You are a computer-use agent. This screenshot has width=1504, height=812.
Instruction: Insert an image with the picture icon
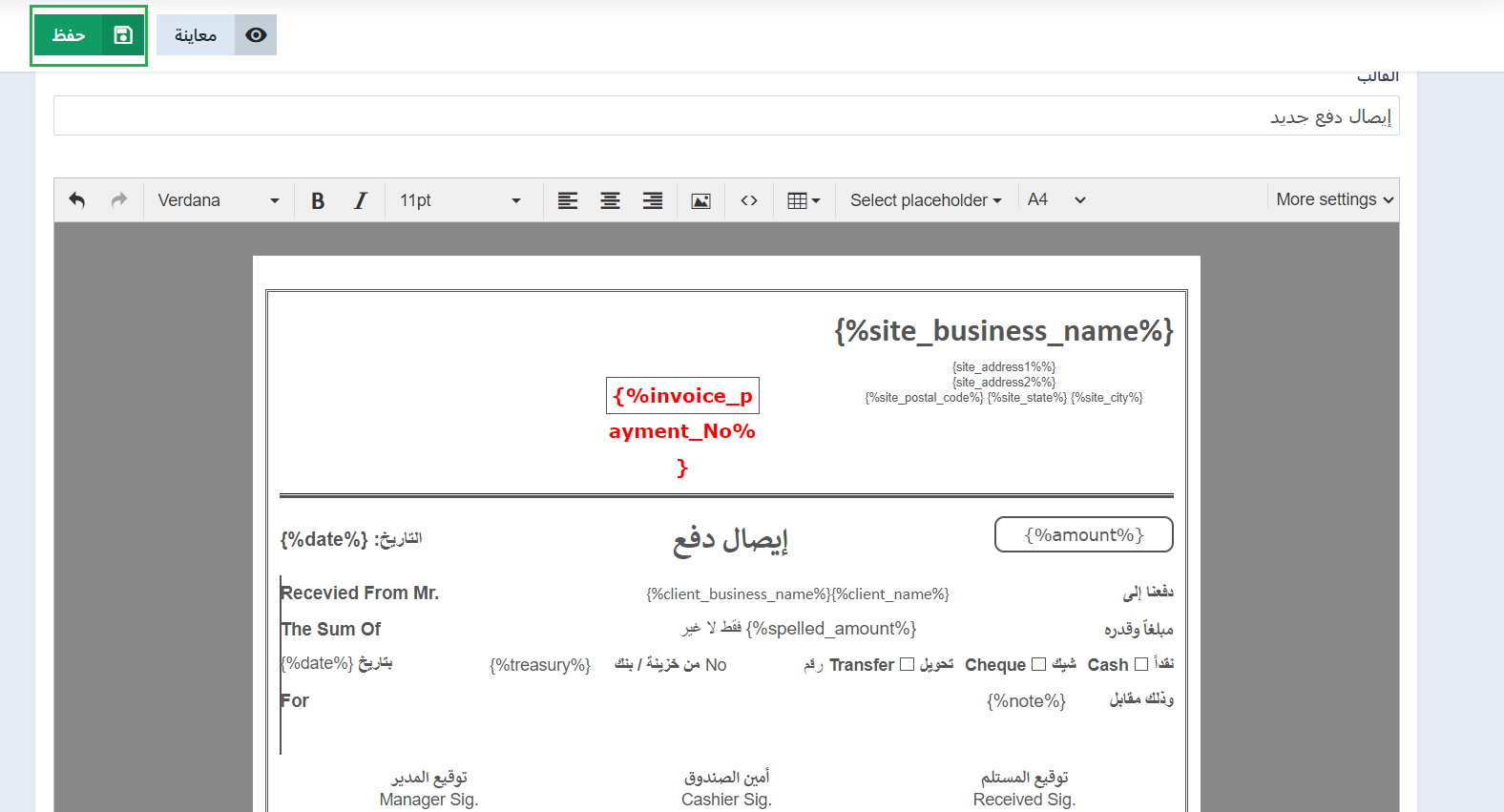700,200
